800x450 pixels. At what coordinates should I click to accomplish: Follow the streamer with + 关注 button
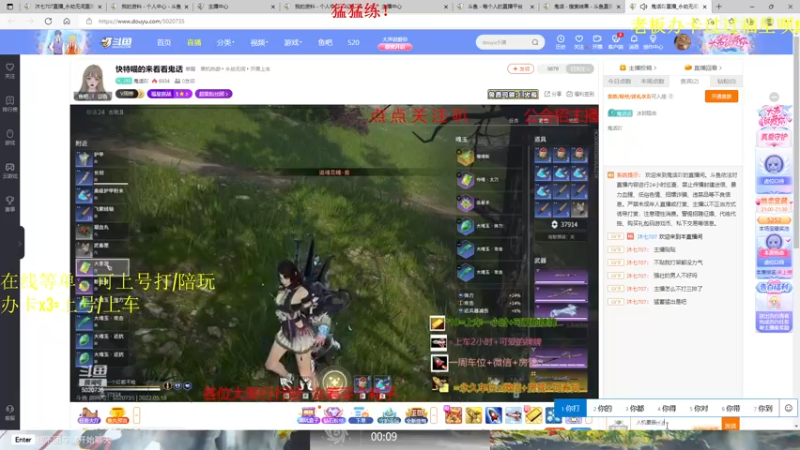point(520,68)
